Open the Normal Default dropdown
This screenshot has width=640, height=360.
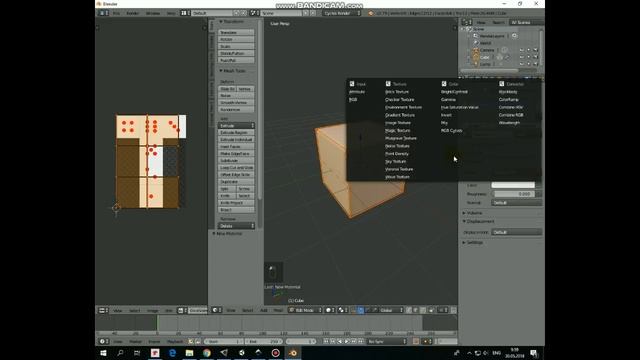pos(516,202)
